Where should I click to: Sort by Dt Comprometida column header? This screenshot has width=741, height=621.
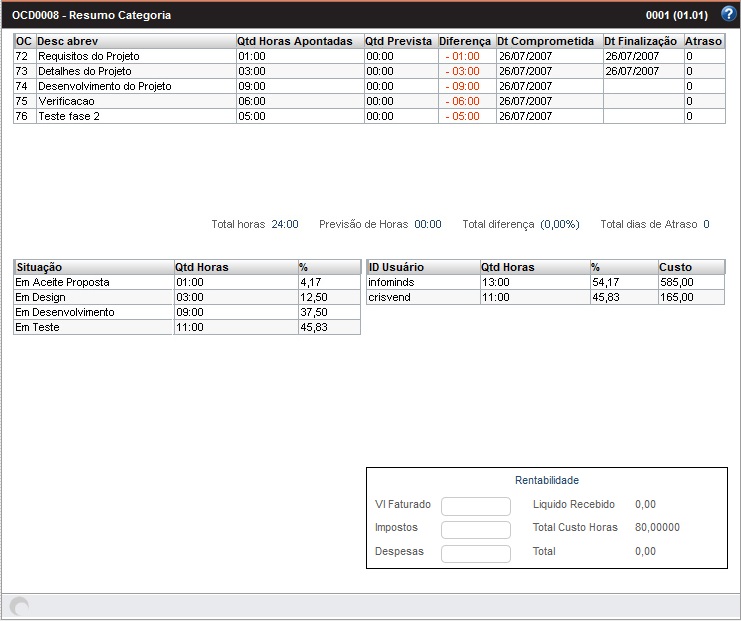[x=548, y=41]
